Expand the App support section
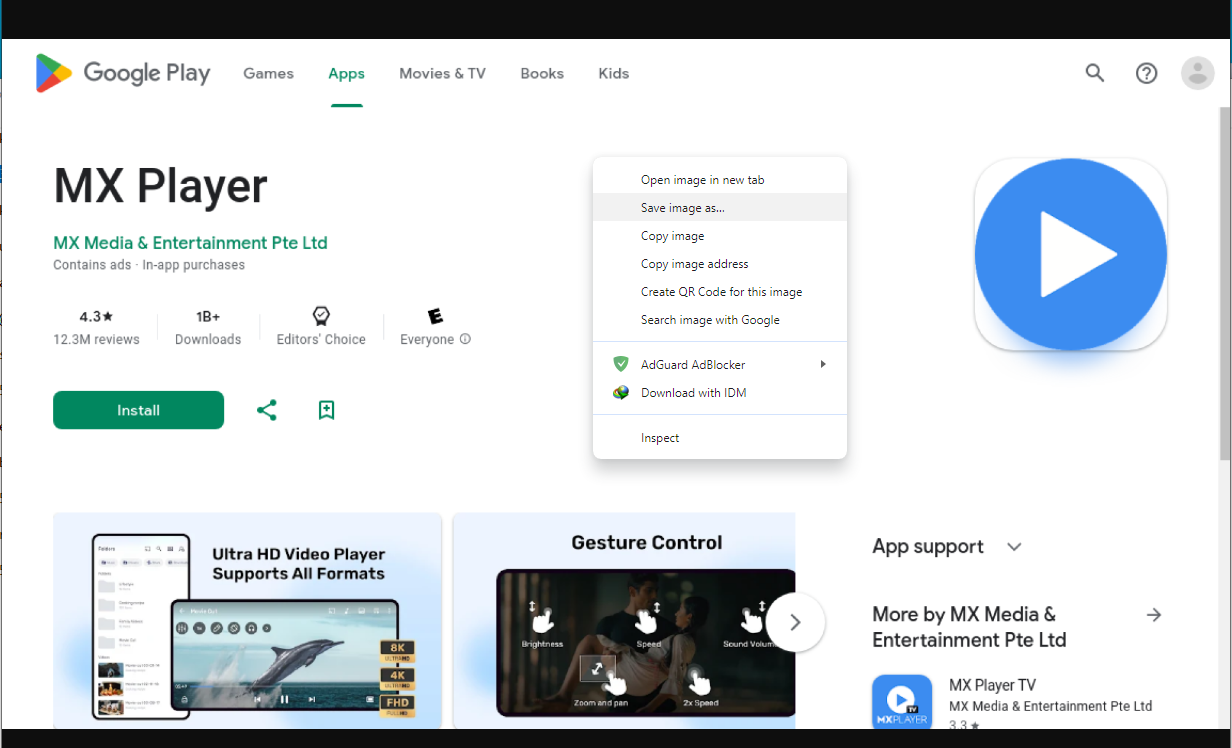Image resolution: width=1232 pixels, height=748 pixels. point(1014,547)
